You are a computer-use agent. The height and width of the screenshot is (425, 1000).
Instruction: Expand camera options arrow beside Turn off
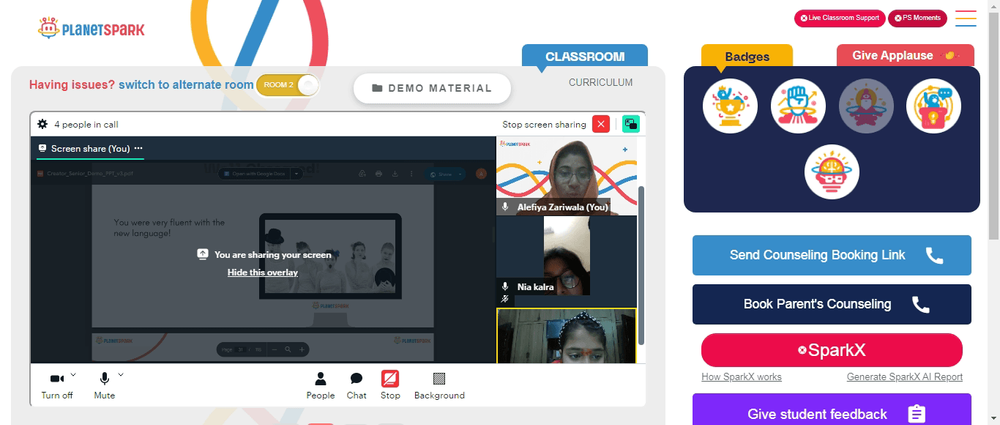(x=73, y=375)
